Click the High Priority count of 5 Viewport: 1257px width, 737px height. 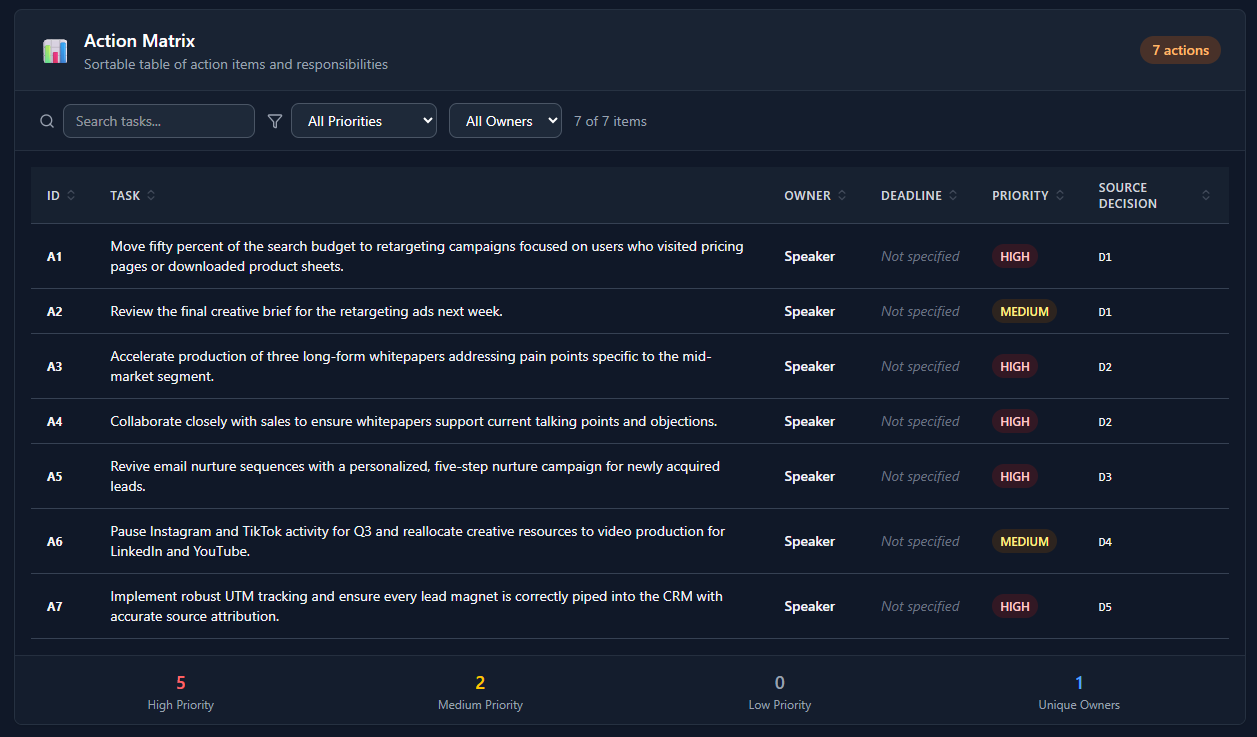pos(181,683)
